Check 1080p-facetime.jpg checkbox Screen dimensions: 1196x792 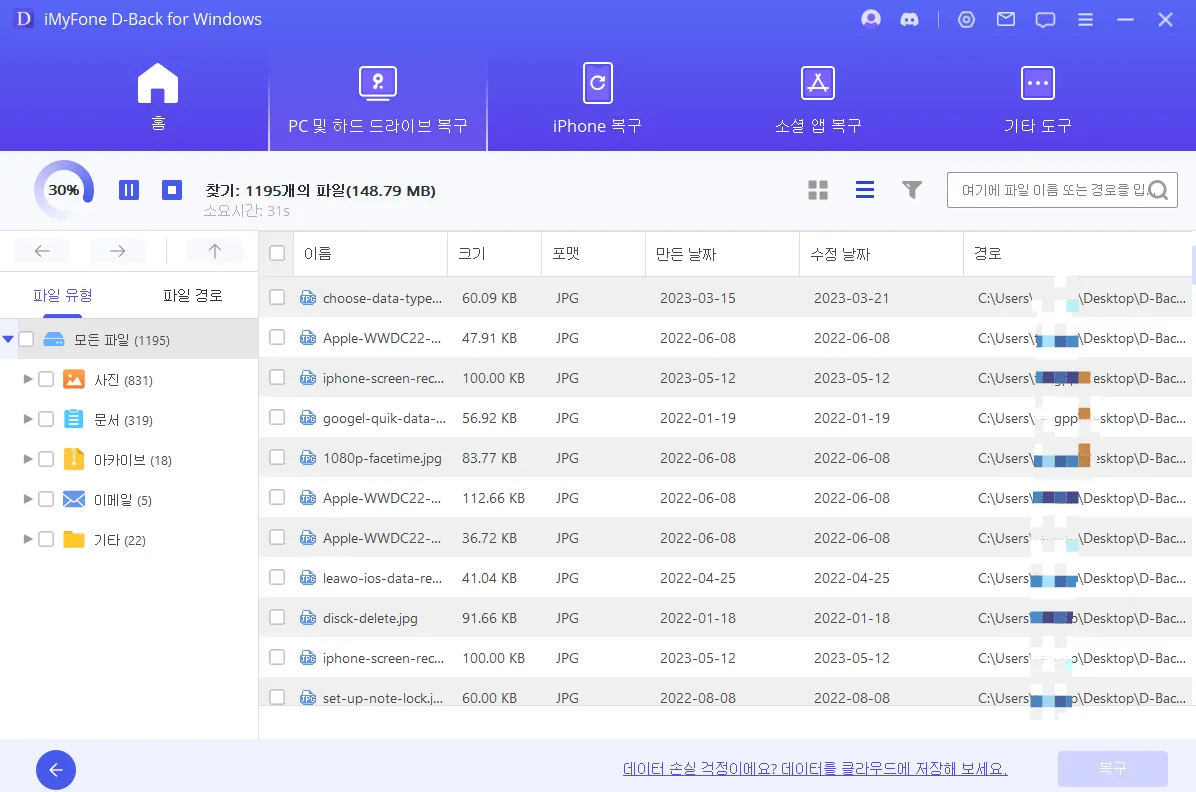click(x=277, y=457)
